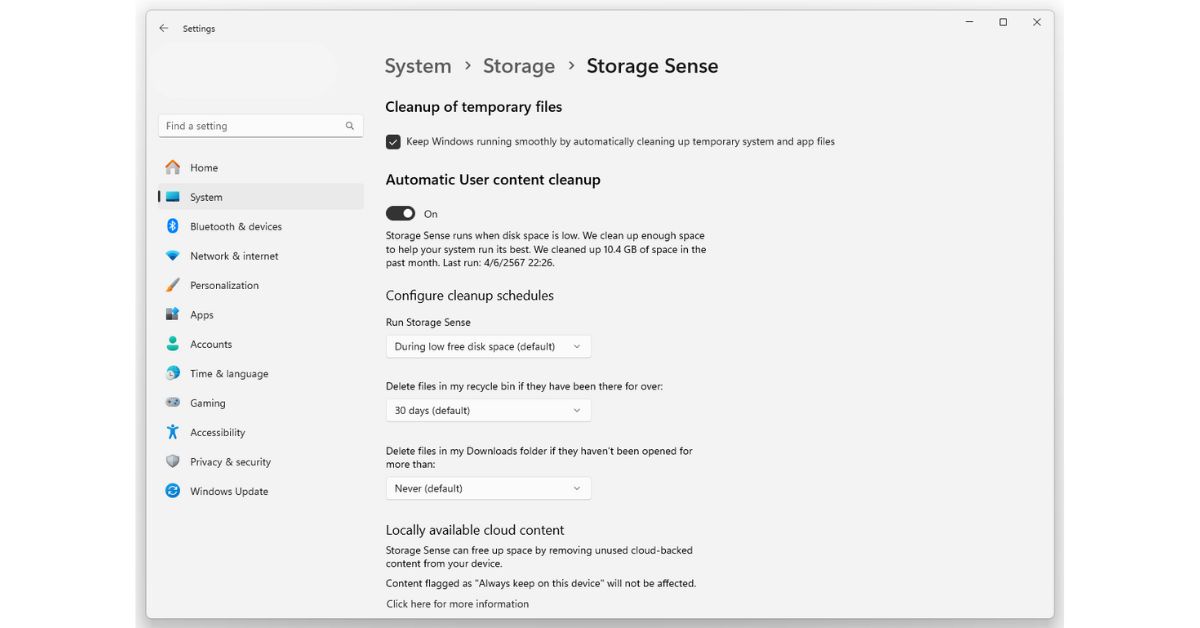Click the search magnifier icon
The width and height of the screenshot is (1200, 628).
350,126
